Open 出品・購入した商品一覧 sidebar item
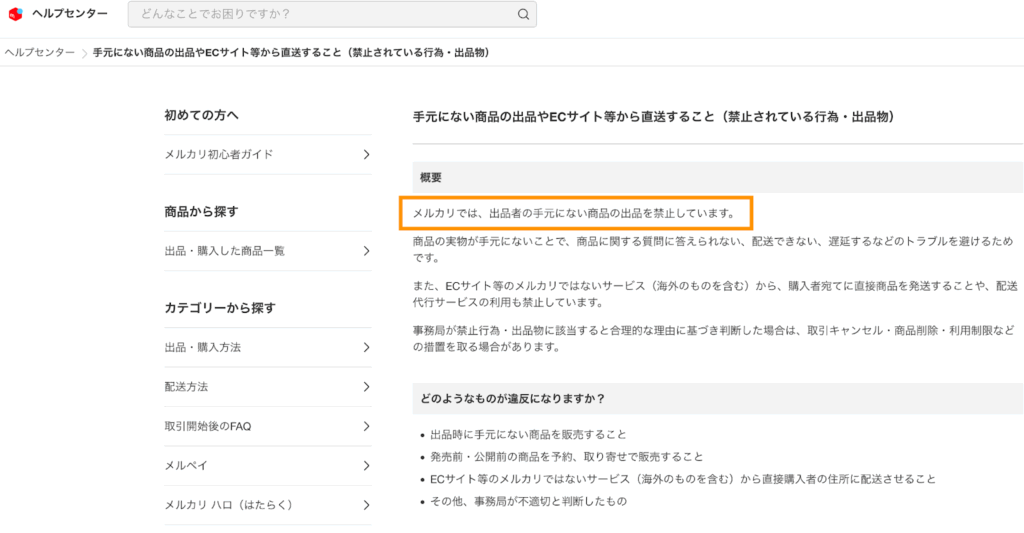Screen dimensions: 1024x533 tap(225, 251)
